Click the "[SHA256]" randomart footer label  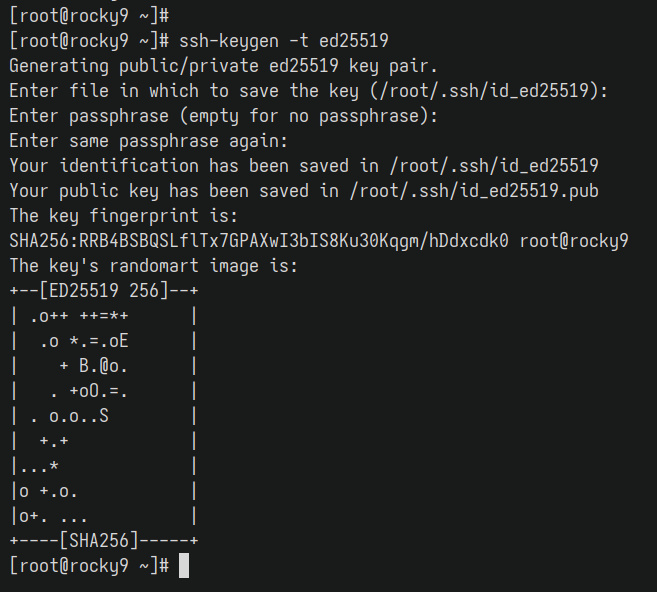[98, 541]
